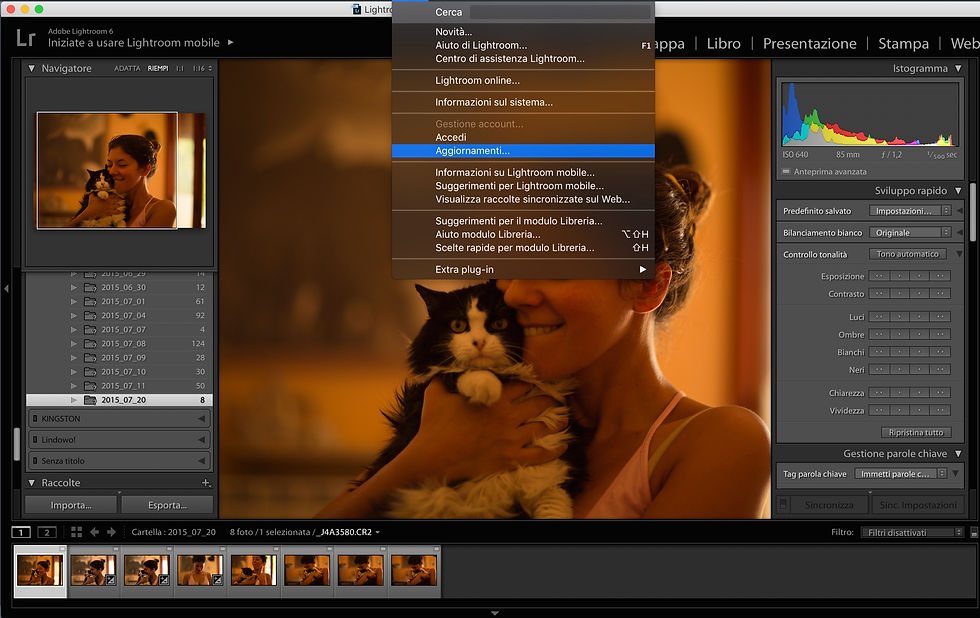Collapse the Gestione parole chiave panel
The height and width of the screenshot is (618, 980).
[x=958, y=454]
